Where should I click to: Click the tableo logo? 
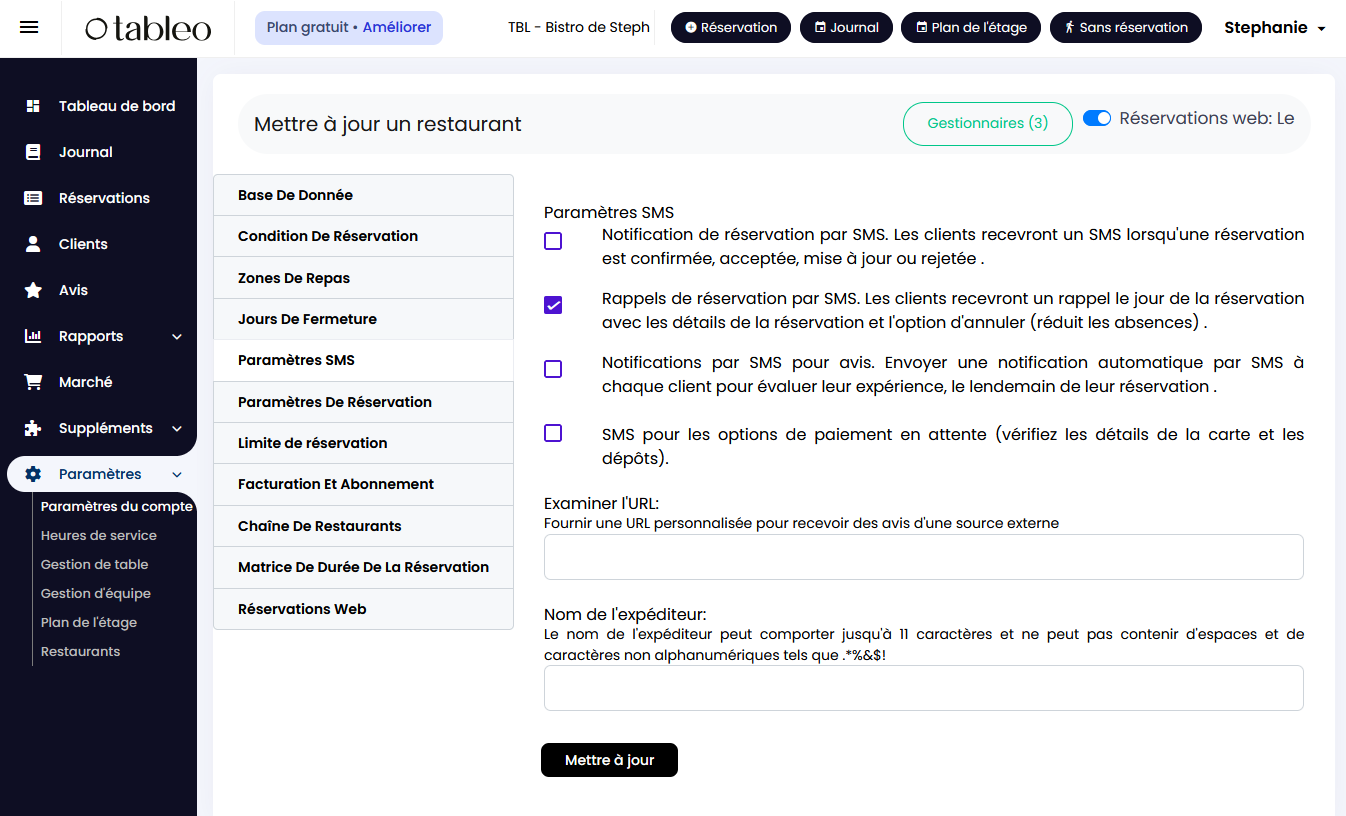148,28
